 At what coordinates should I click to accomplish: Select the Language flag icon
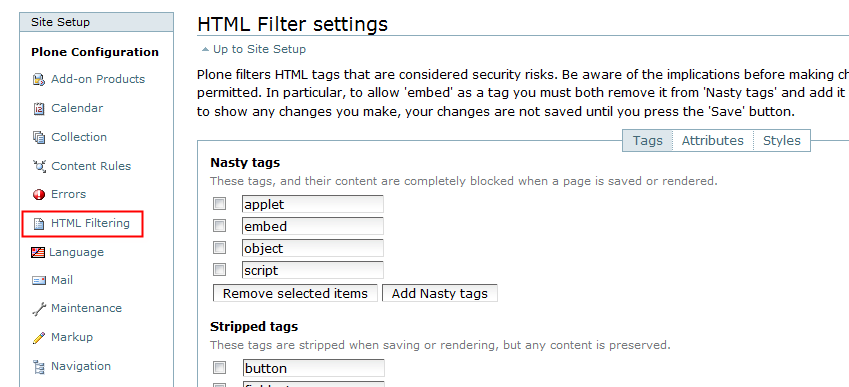(x=38, y=252)
